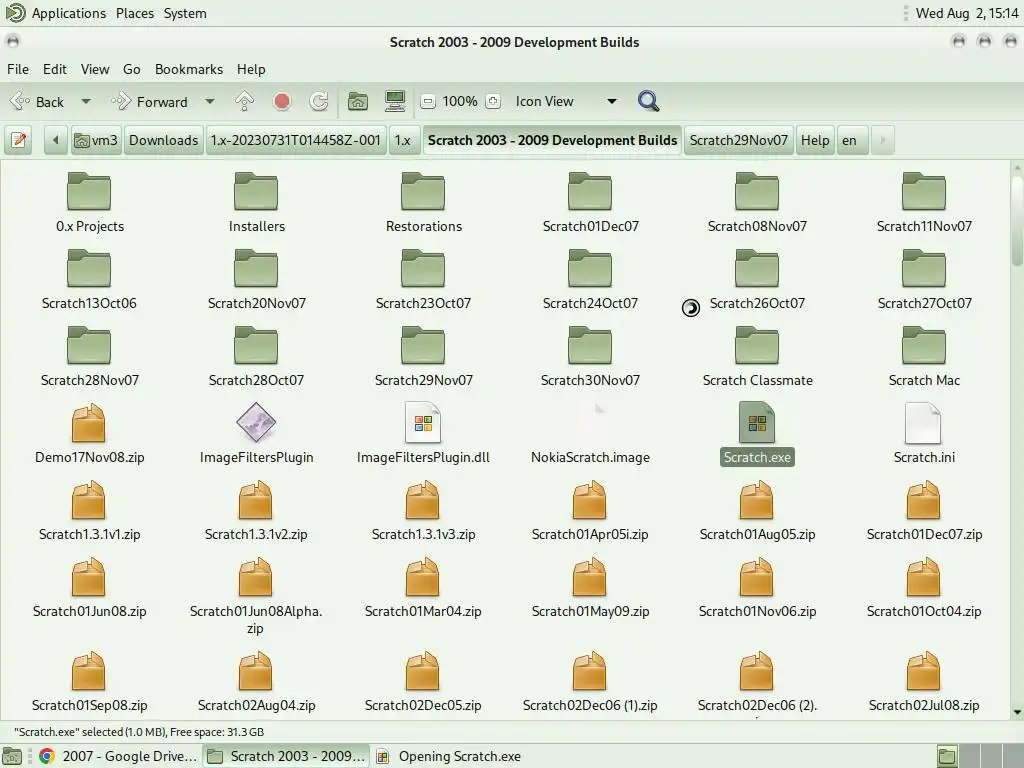Go to the 1.x path button
This screenshot has width=1024, height=768.
pyautogui.click(x=403, y=140)
